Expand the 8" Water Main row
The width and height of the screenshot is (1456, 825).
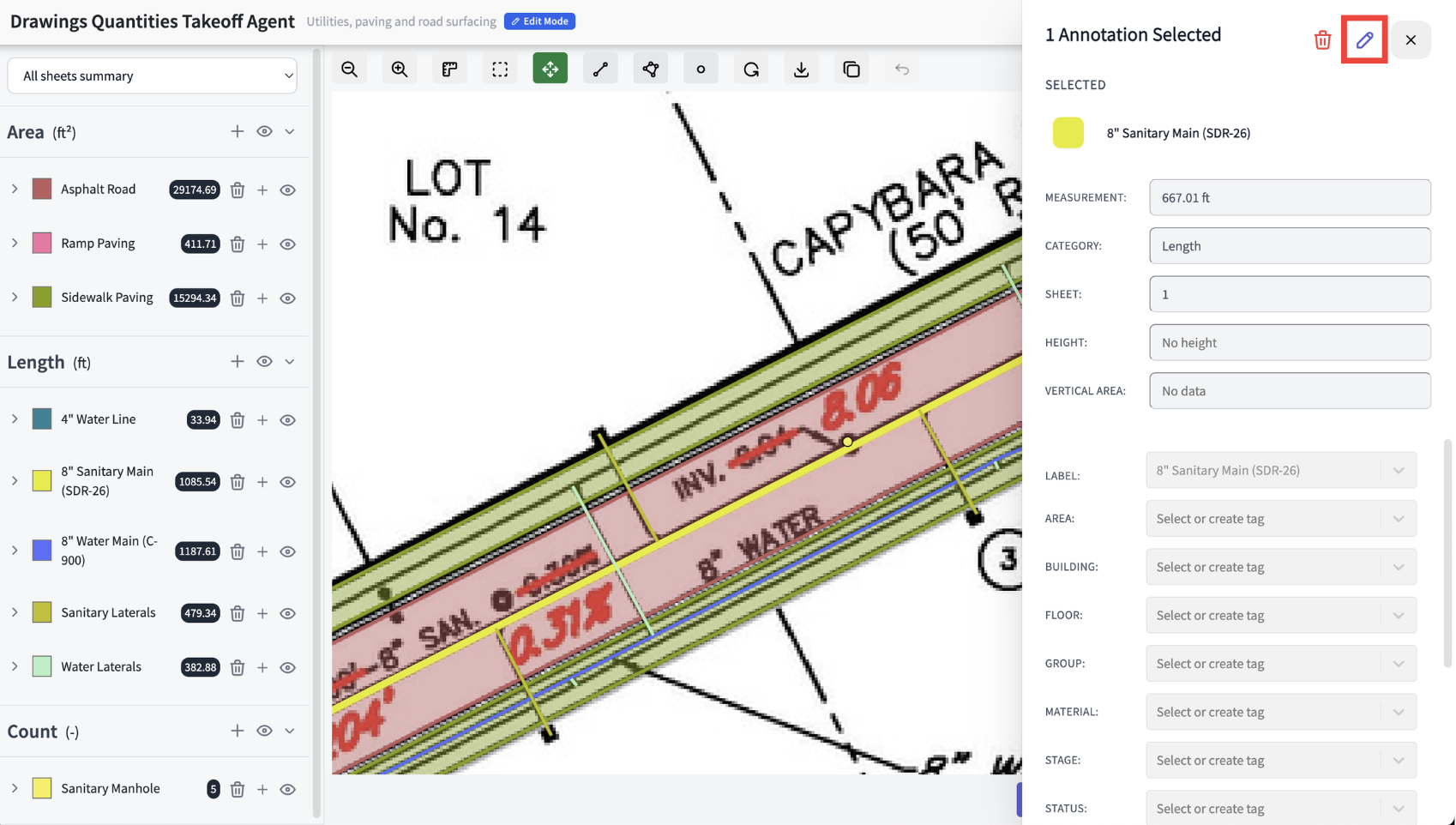click(x=15, y=551)
